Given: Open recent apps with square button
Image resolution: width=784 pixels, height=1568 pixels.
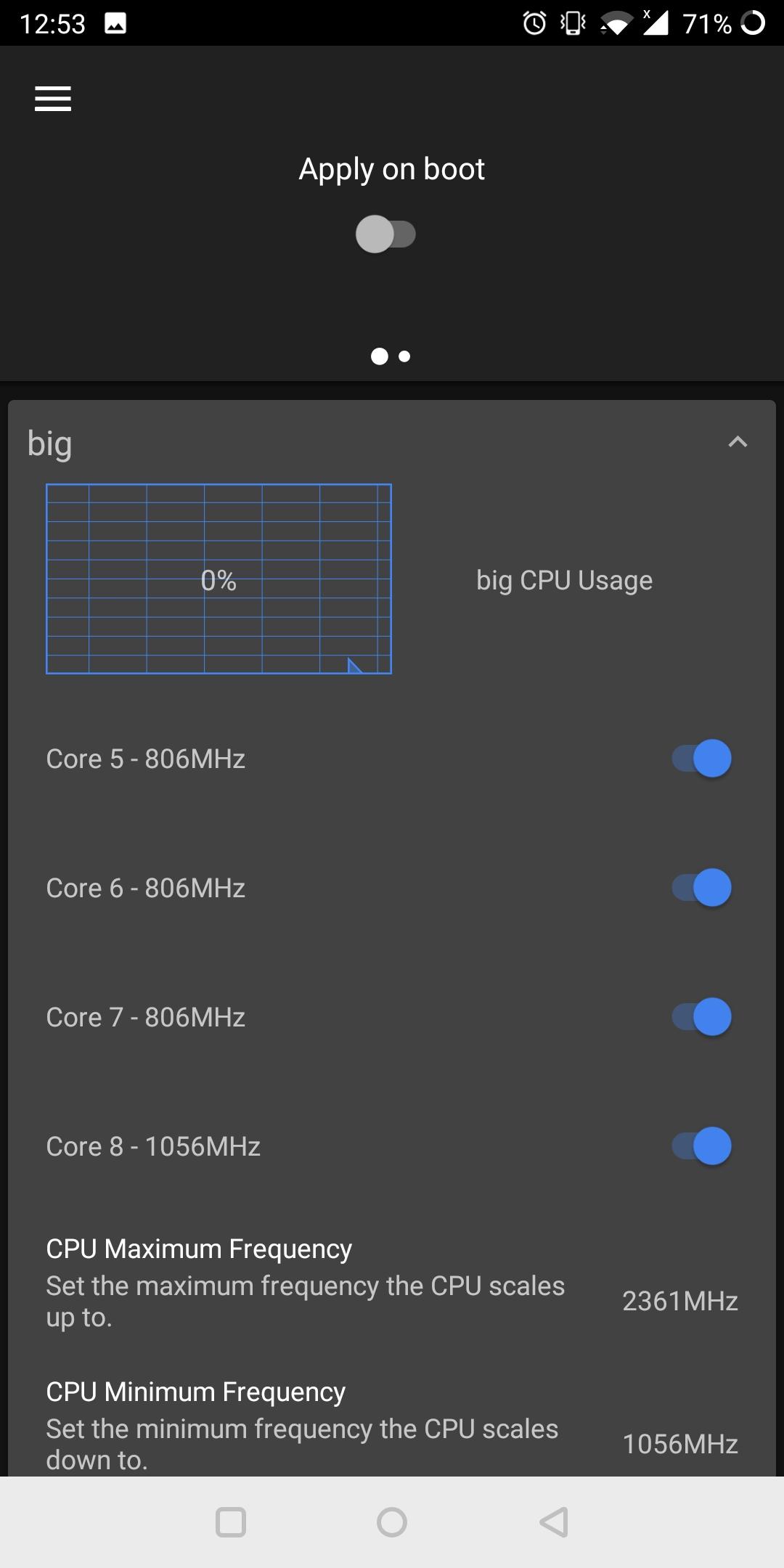Looking at the screenshot, I should point(231,1522).
